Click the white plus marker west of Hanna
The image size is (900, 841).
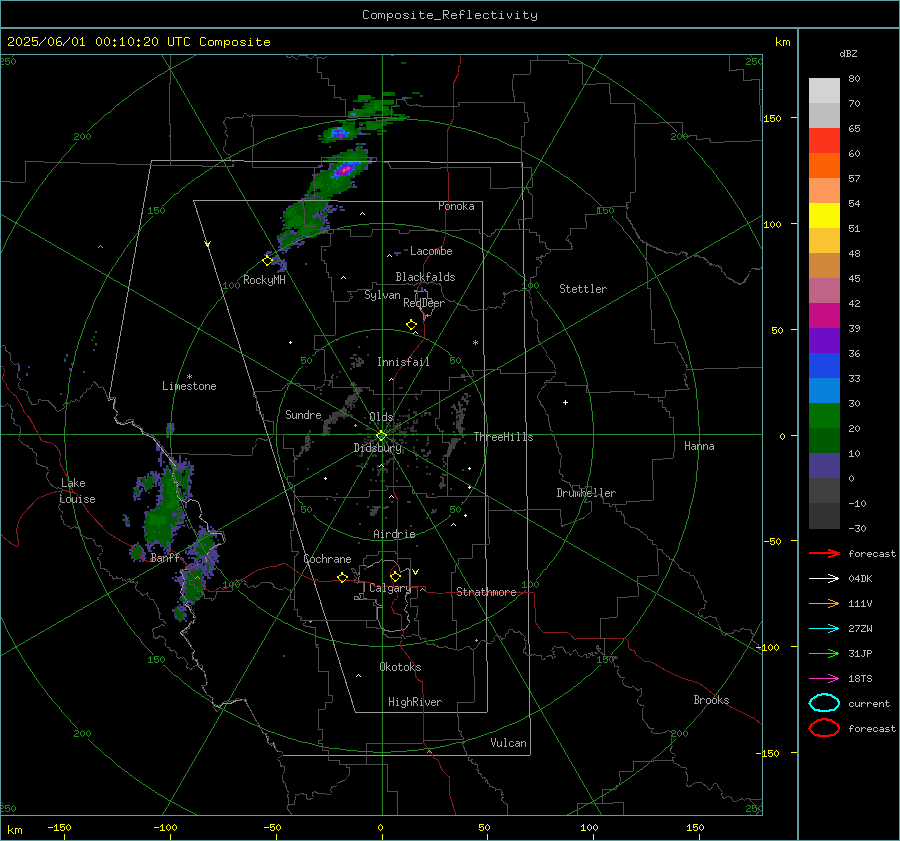pos(565,402)
